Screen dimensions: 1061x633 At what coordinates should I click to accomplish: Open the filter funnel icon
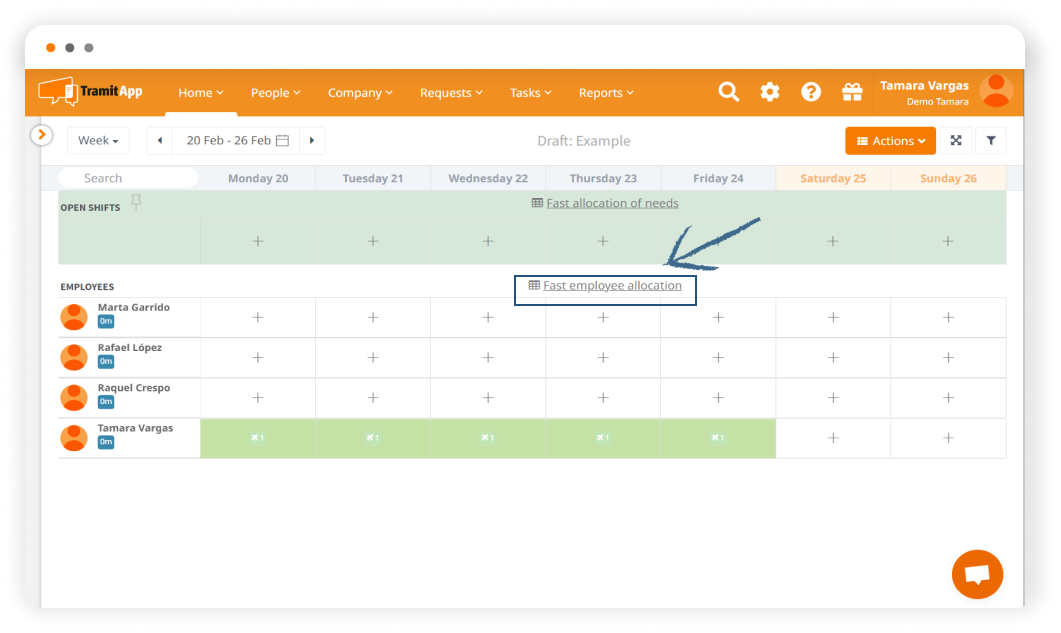click(x=991, y=141)
